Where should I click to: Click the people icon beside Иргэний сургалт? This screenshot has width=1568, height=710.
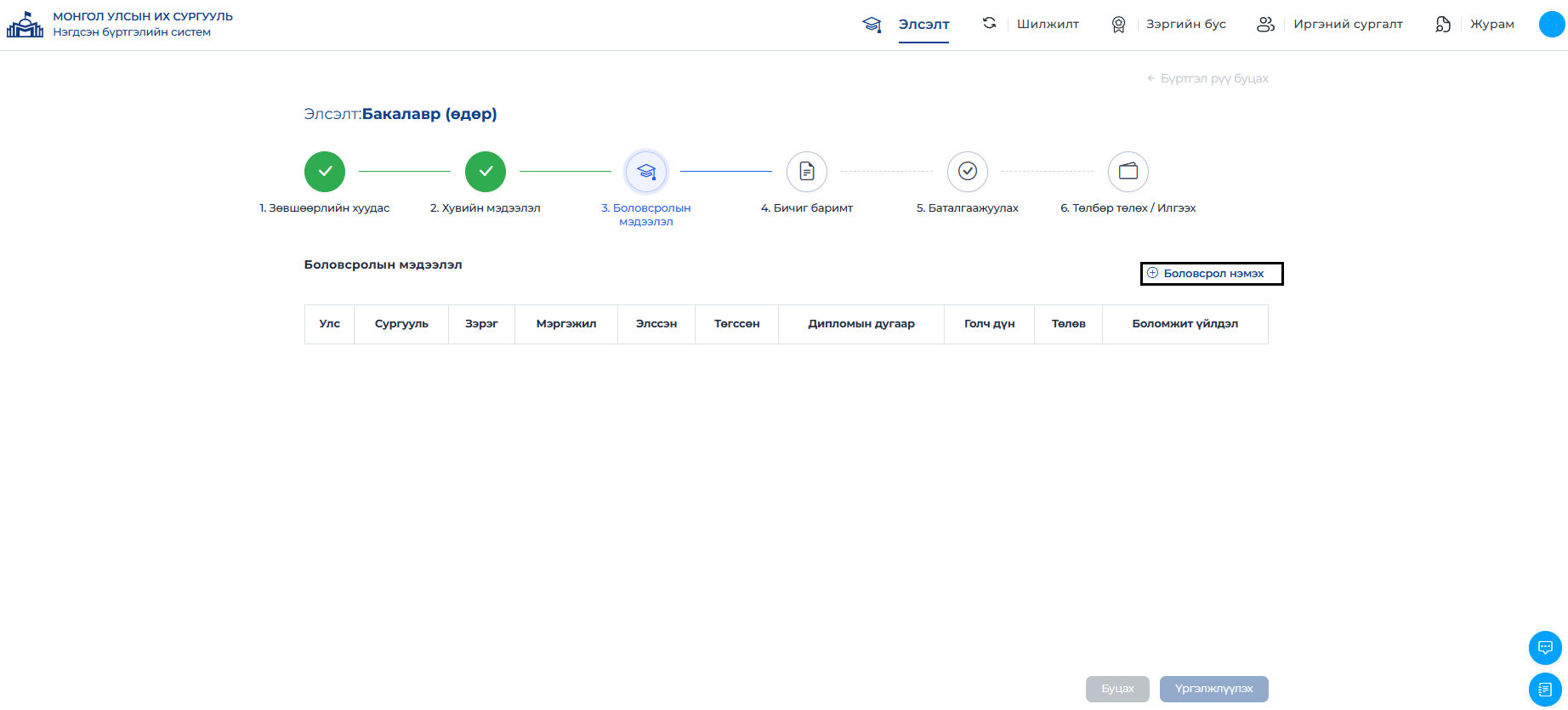pyautogui.click(x=1265, y=24)
